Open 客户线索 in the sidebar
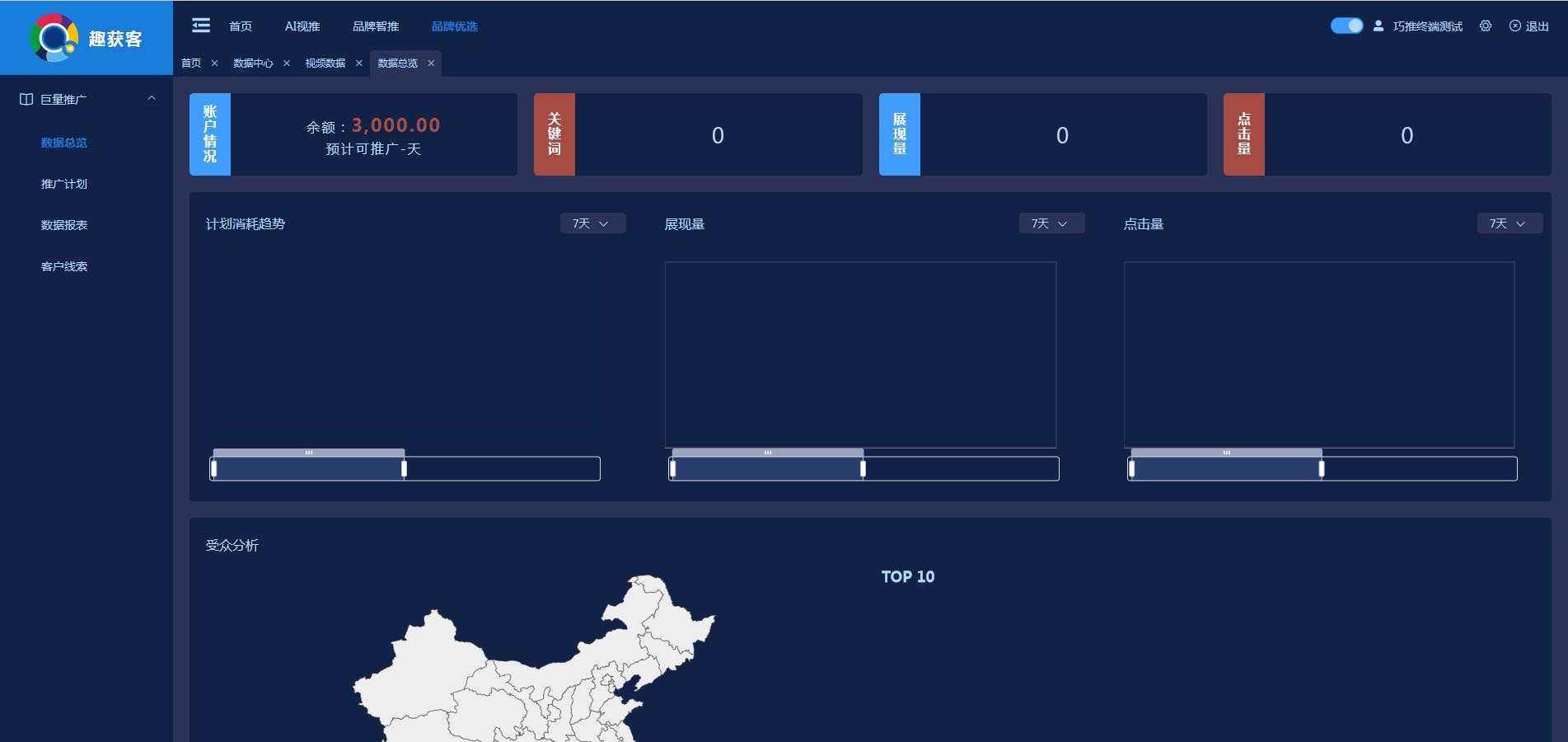 tap(64, 266)
